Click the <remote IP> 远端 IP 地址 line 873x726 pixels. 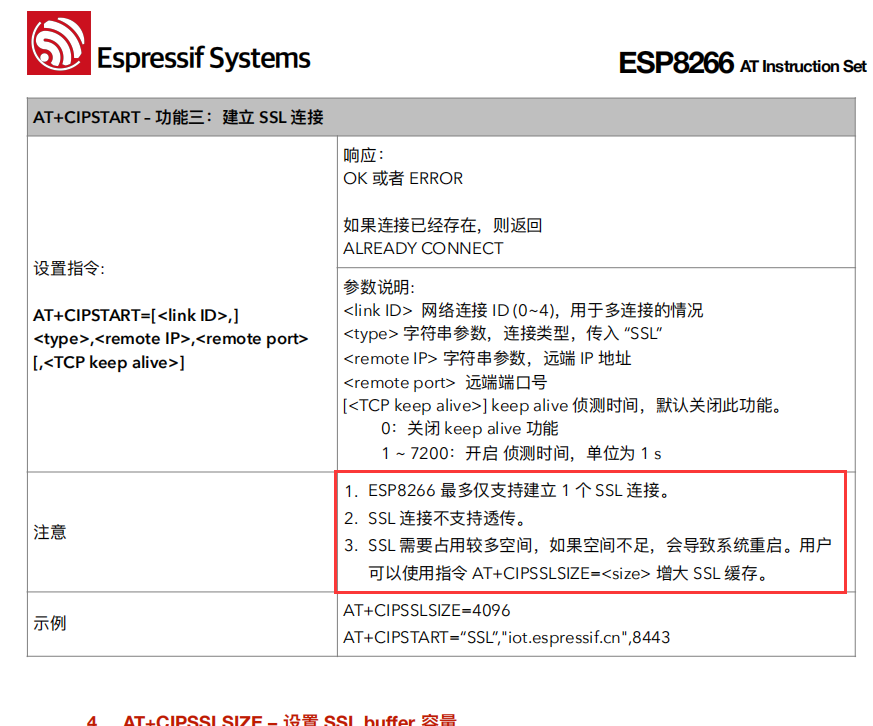click(x=487, y=358)
